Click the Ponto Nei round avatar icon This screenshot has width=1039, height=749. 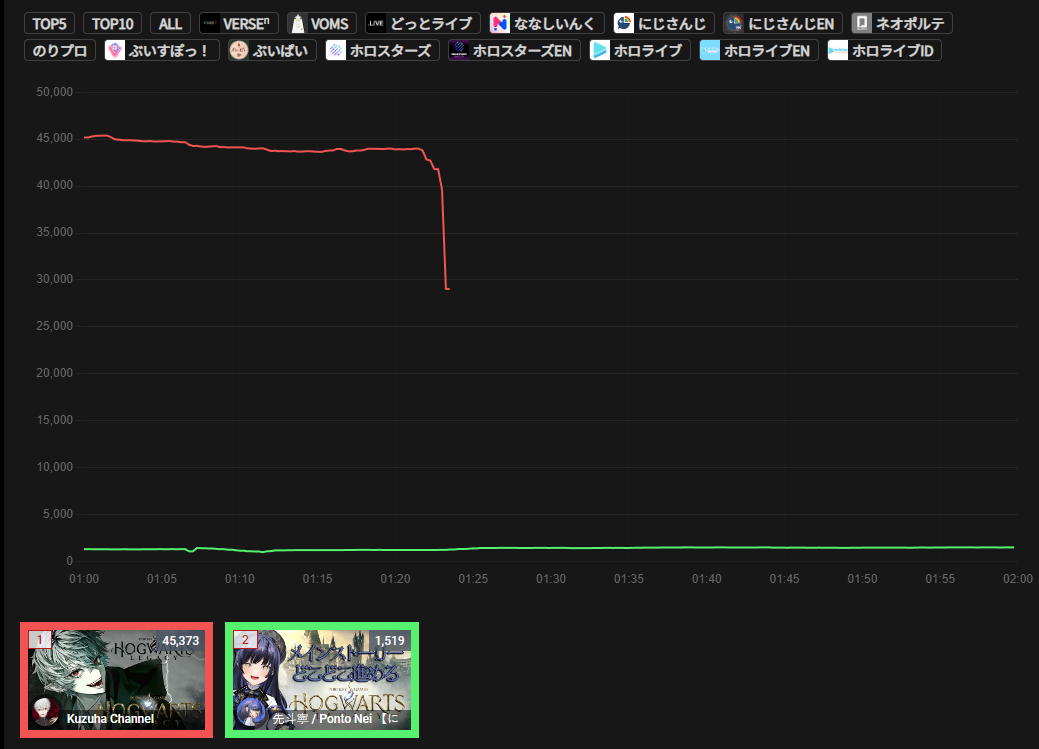pos(250,713)
